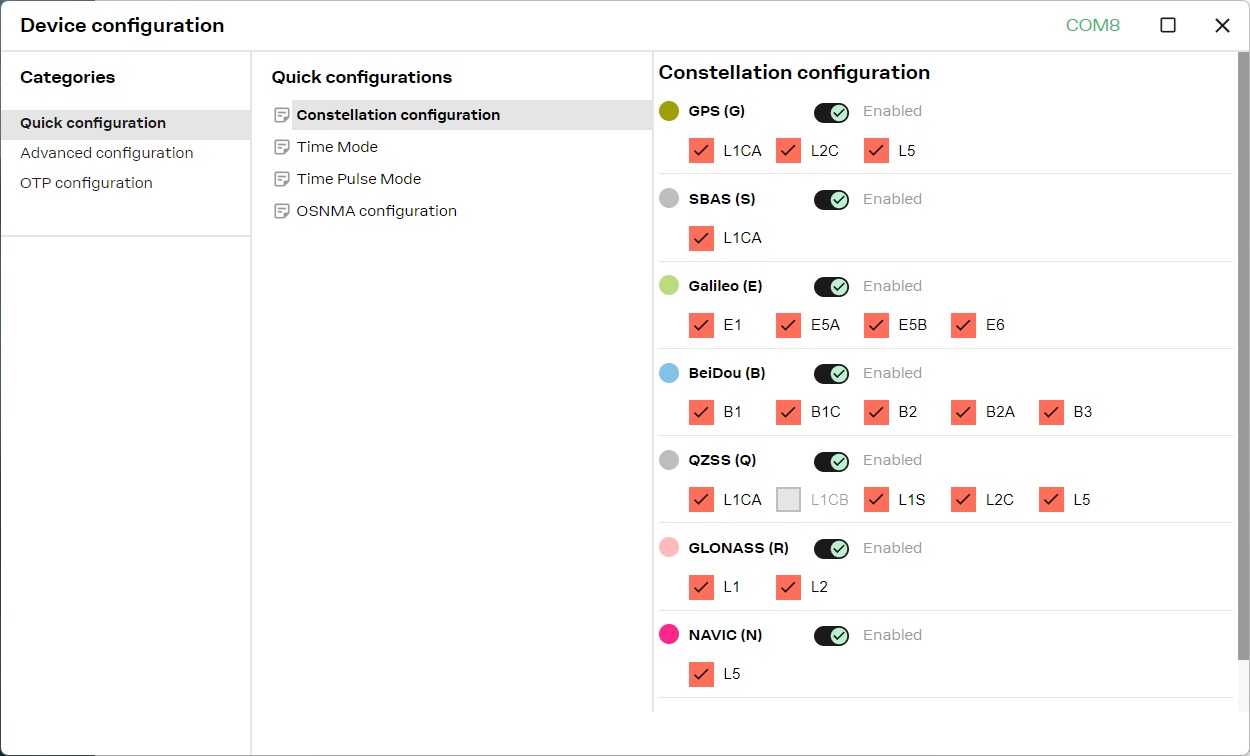Click the COM8 port label
The height and width of the screenshot is (756, 1250).
pos(1093,25)
